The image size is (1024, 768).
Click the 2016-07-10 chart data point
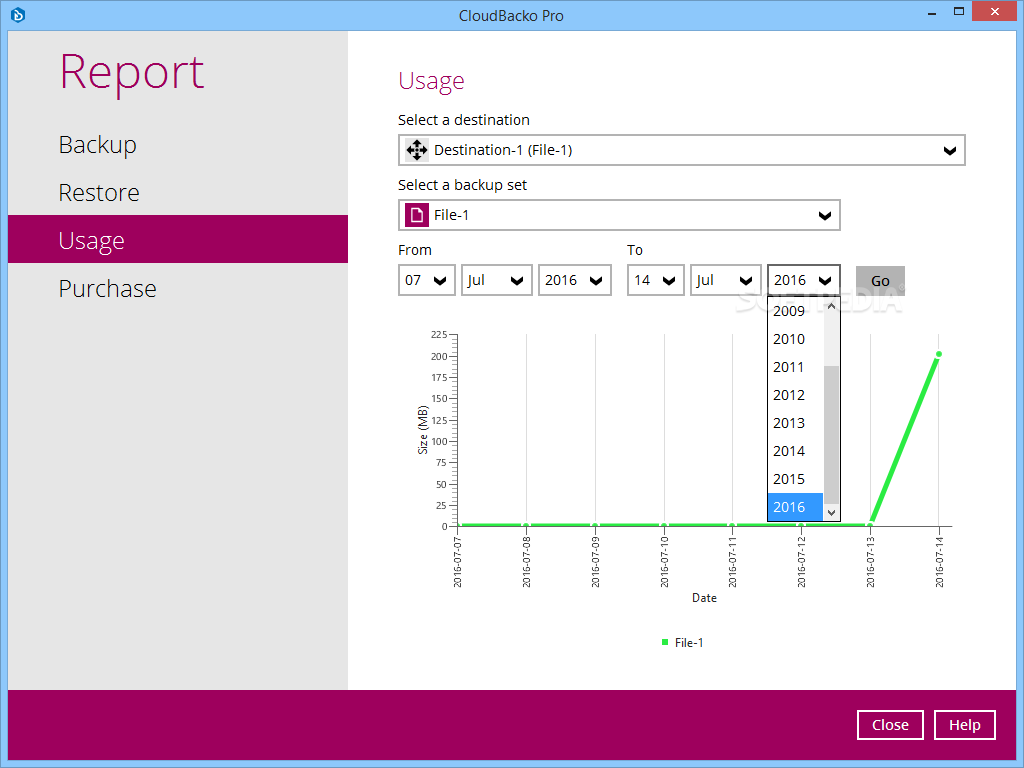664,525
